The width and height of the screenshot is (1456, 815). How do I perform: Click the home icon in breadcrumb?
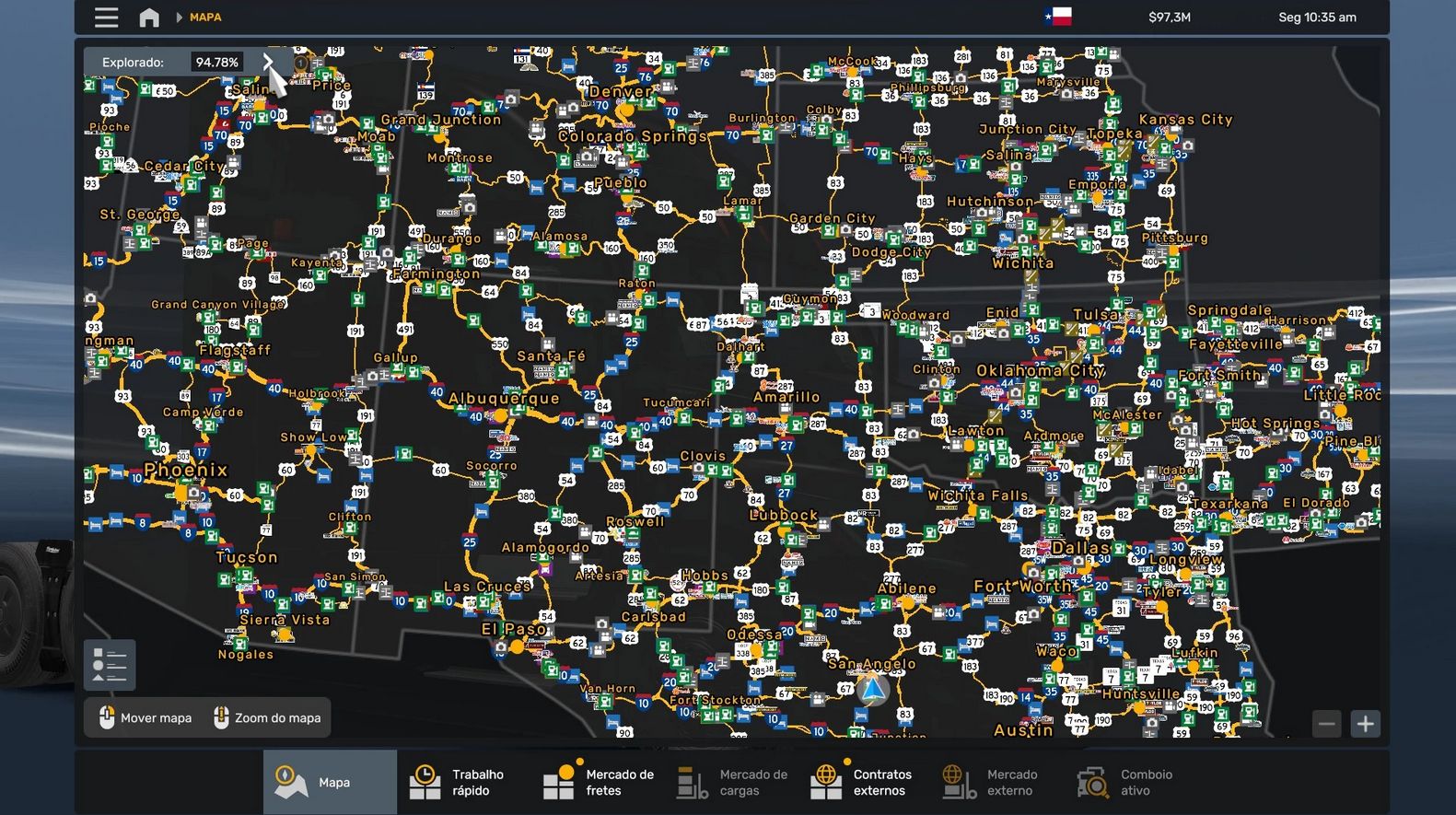(148, 17)
